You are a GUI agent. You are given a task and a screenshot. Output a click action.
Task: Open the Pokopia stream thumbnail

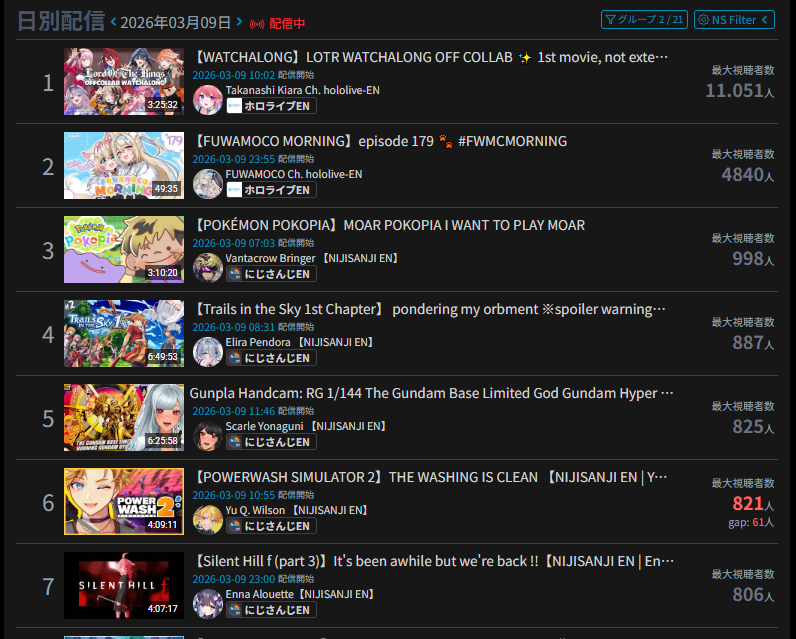tap(124, 249)
